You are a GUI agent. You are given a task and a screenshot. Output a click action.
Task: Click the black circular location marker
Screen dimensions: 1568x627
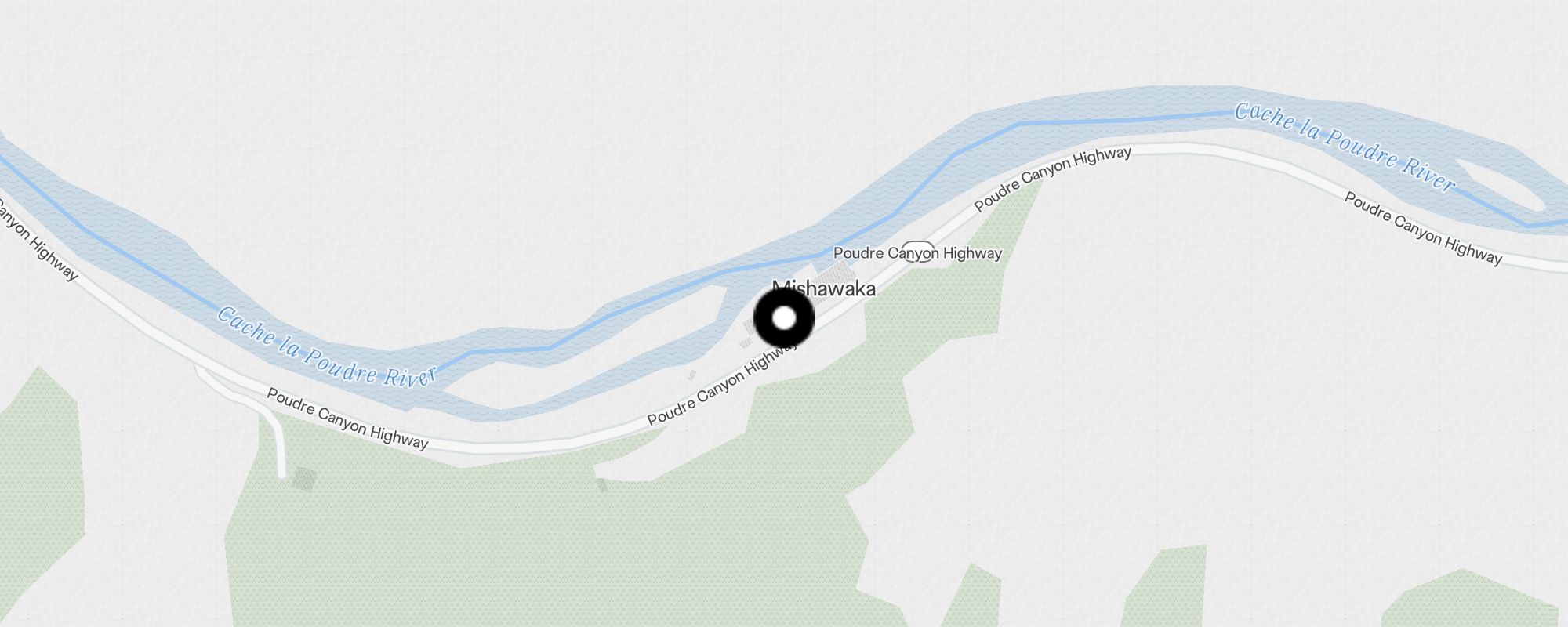(x=784, y=318)
